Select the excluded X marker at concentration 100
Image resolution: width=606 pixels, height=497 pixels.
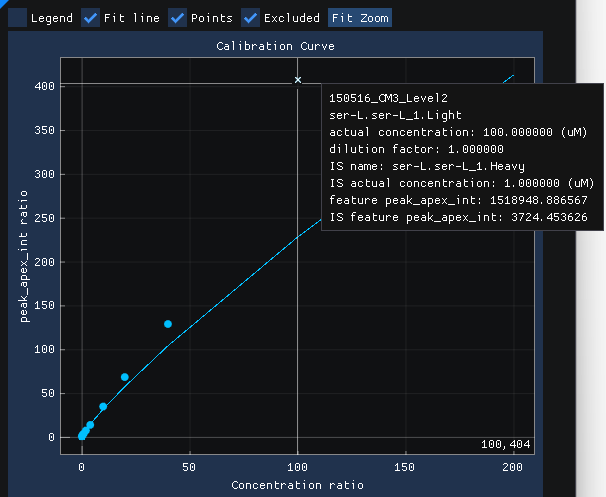[x=298, y=80]
